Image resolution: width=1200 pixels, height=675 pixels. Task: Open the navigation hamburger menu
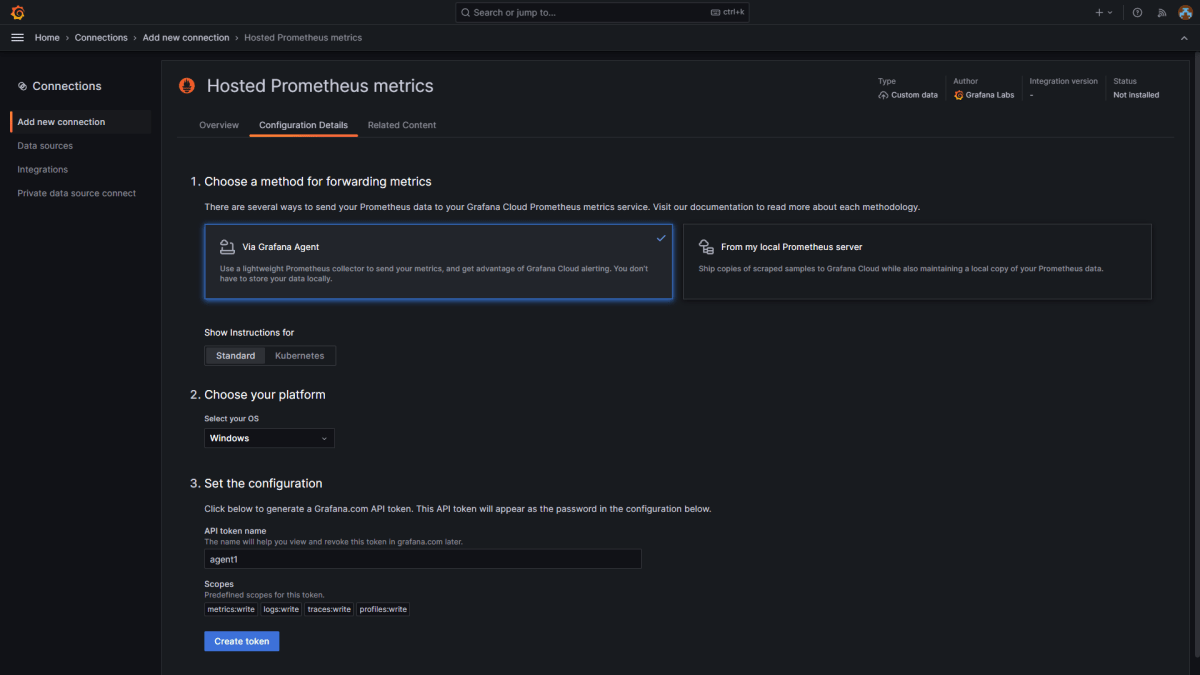[17, 37]
